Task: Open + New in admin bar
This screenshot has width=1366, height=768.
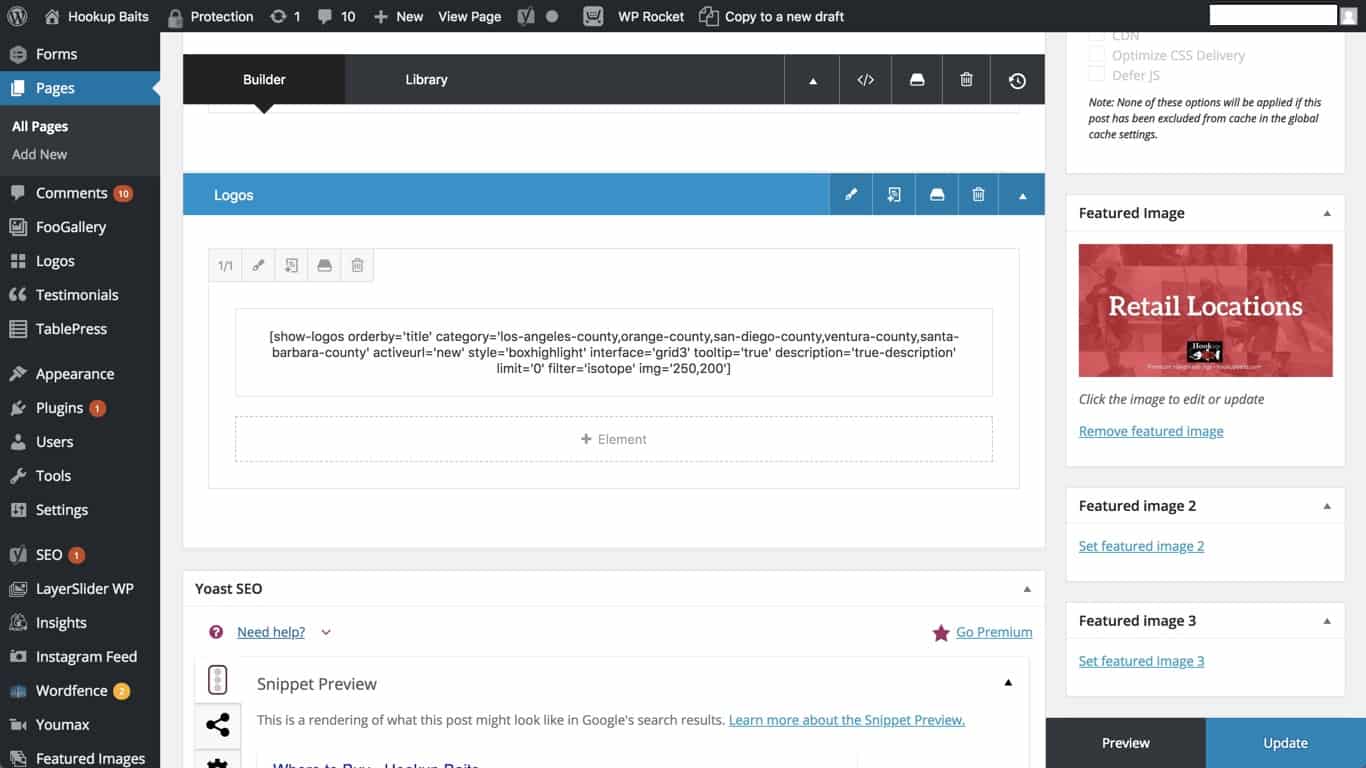Action: (398, 16)
